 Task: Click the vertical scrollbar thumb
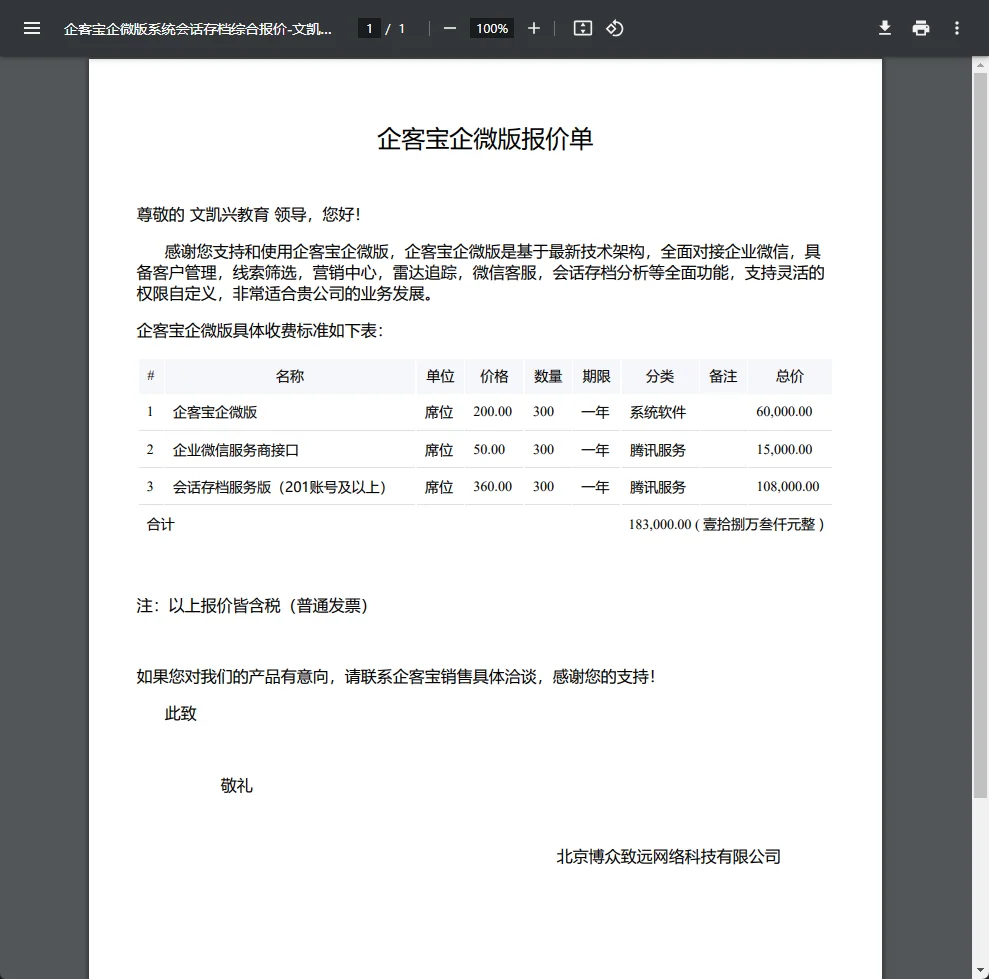[x=980, y=435]
